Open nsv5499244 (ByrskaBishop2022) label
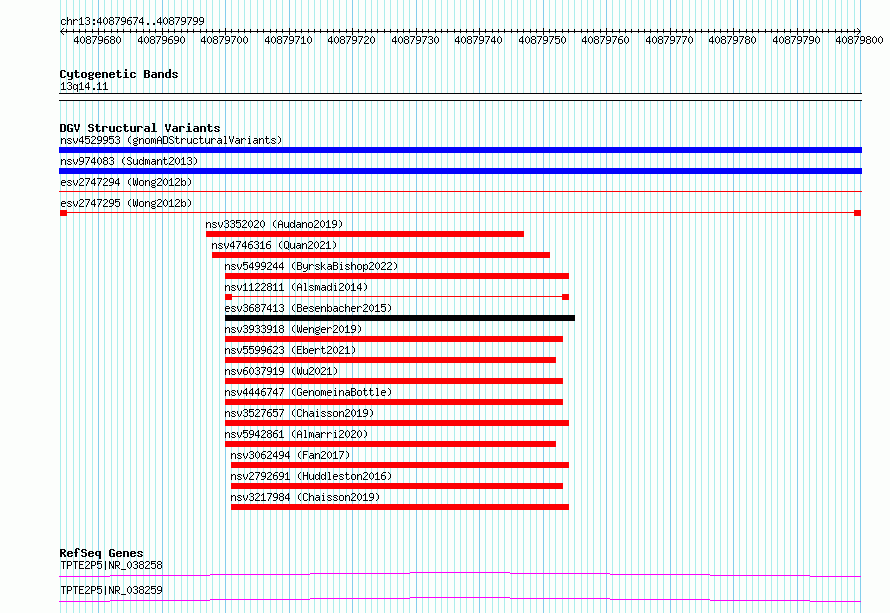This screenshot has height=613, width=890. pyautogui.click(x=311, y=266)
